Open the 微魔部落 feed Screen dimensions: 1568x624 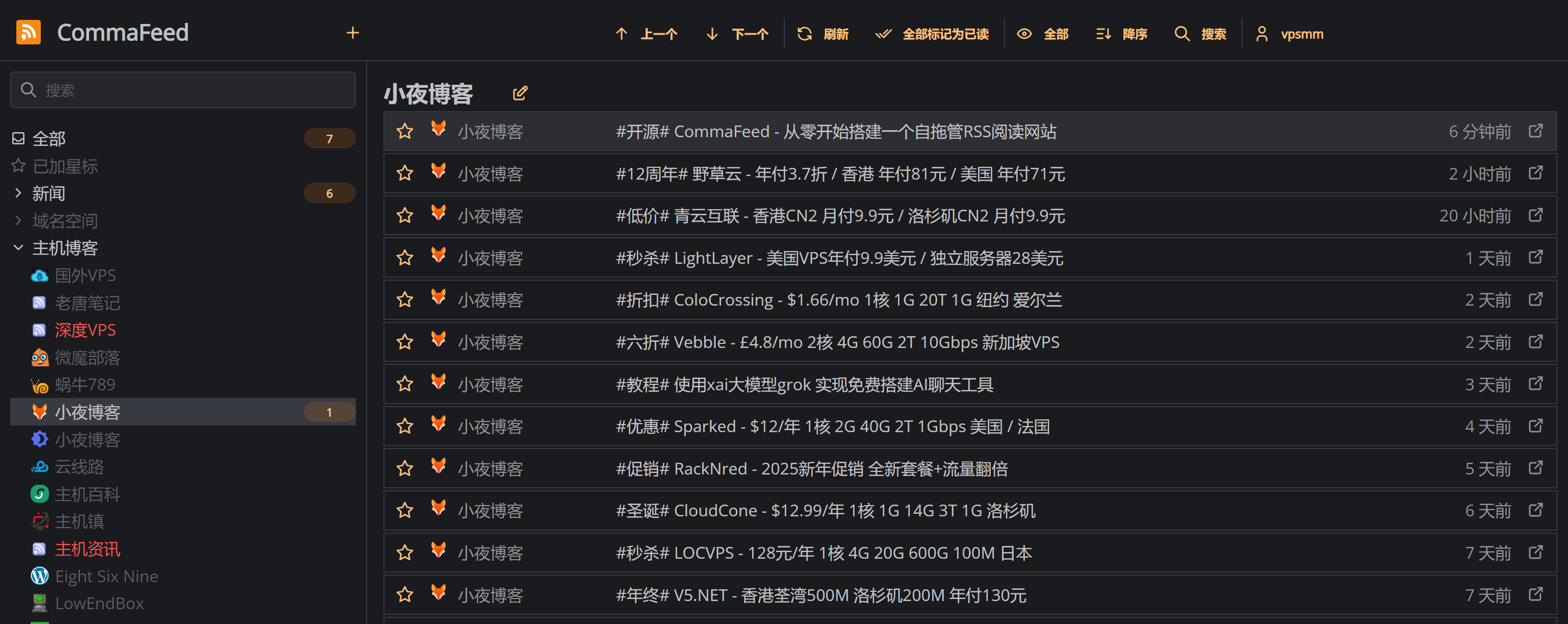[x=183, y=357]
